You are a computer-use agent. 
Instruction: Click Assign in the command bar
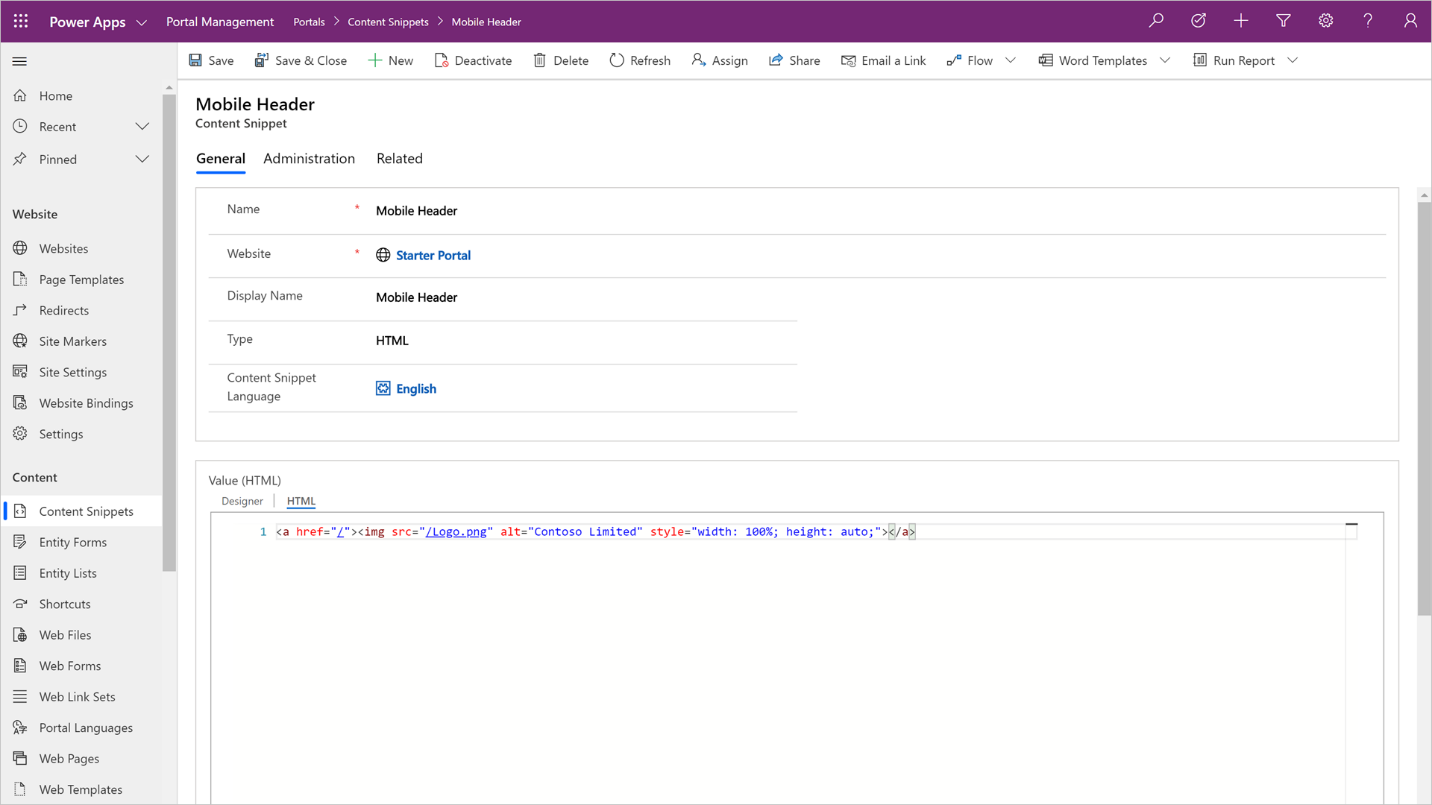[x=720, y=61]
